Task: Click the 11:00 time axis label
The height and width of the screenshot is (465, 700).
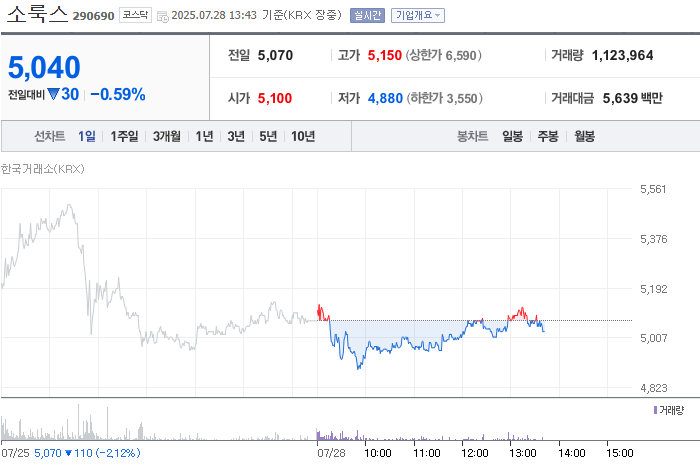Action: pyautogui.click(x=426, y=453)
